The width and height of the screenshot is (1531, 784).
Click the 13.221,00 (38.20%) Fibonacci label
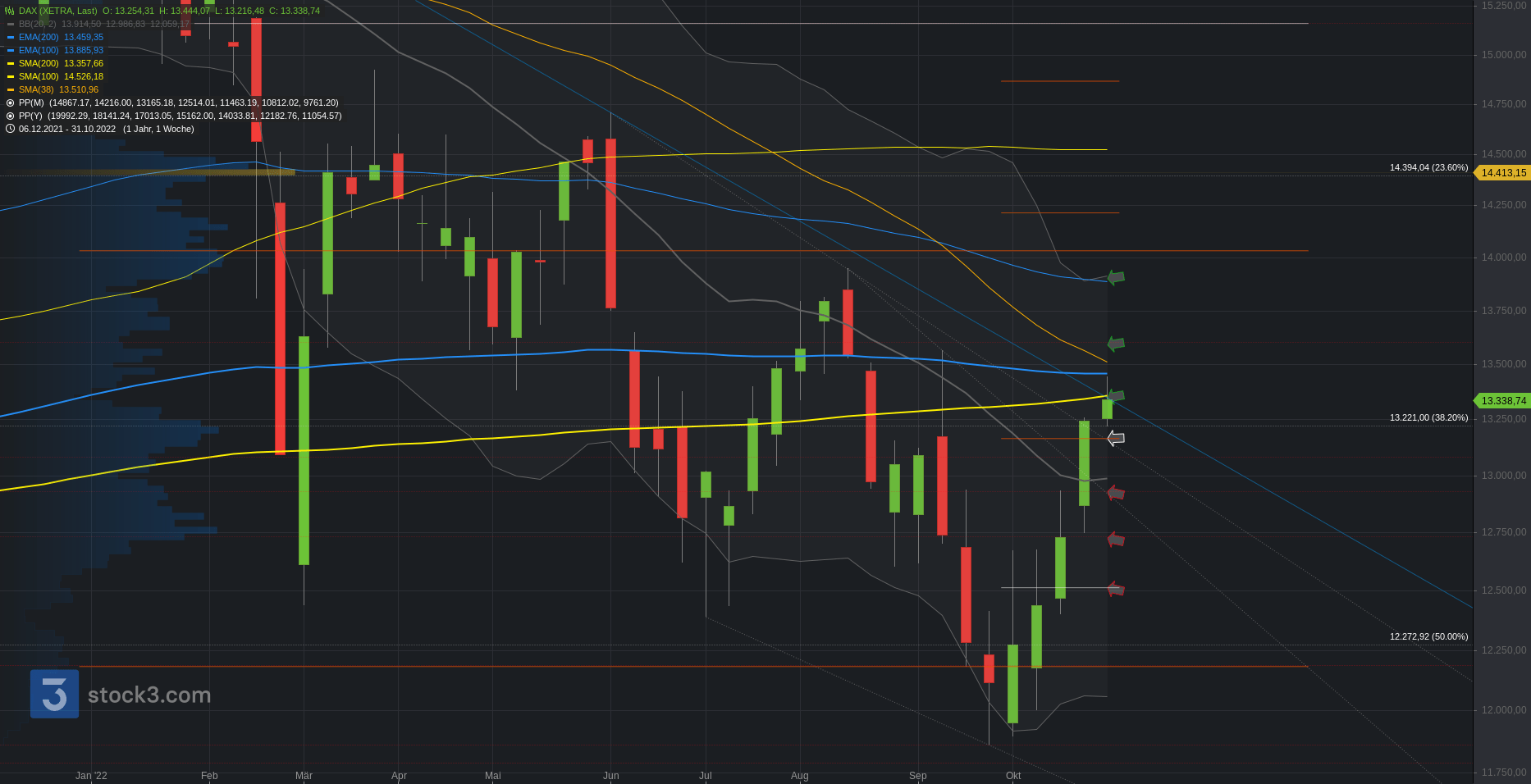click(x=1428, y=417)
